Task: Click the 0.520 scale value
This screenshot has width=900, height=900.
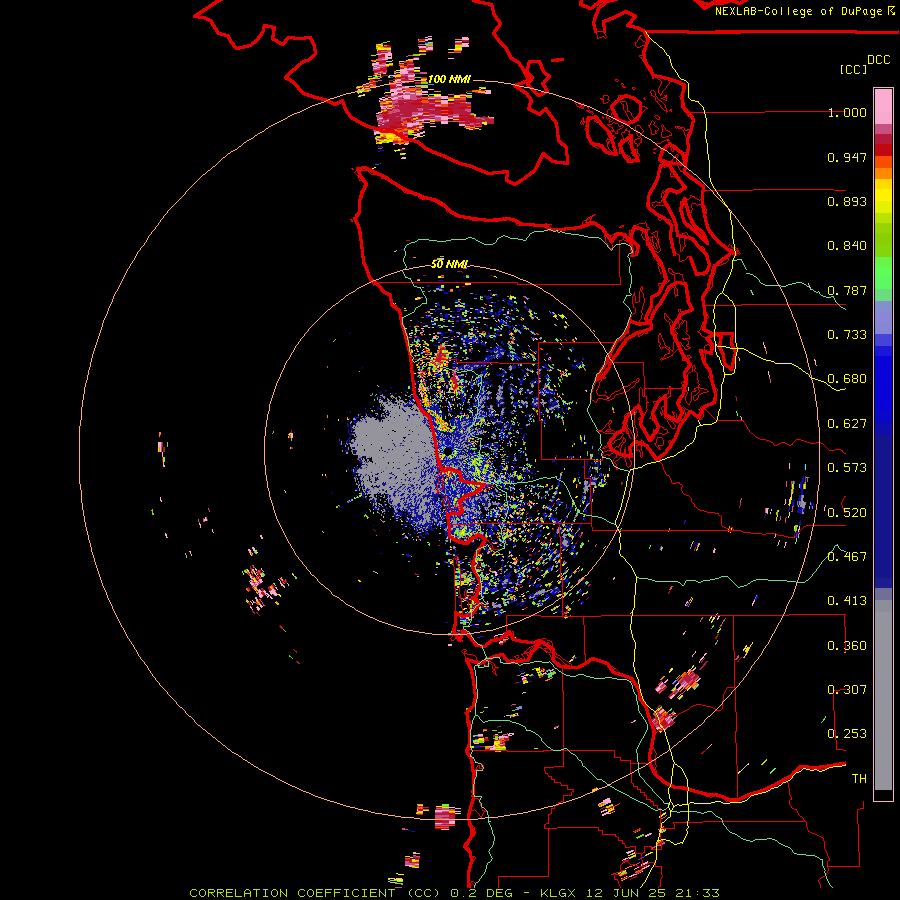Action: coord(847,513)
